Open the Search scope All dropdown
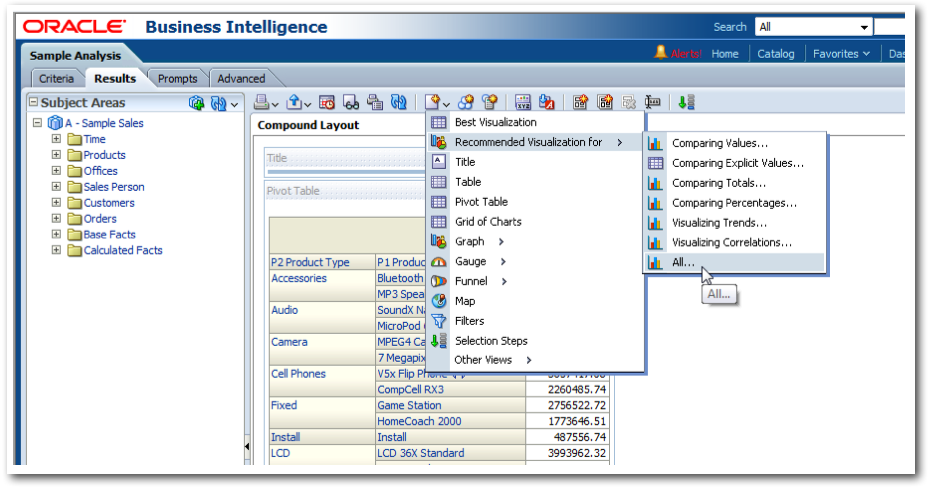The height and width of the screenshot is (487, 934). pyautogui.click(x=864, y=27)
